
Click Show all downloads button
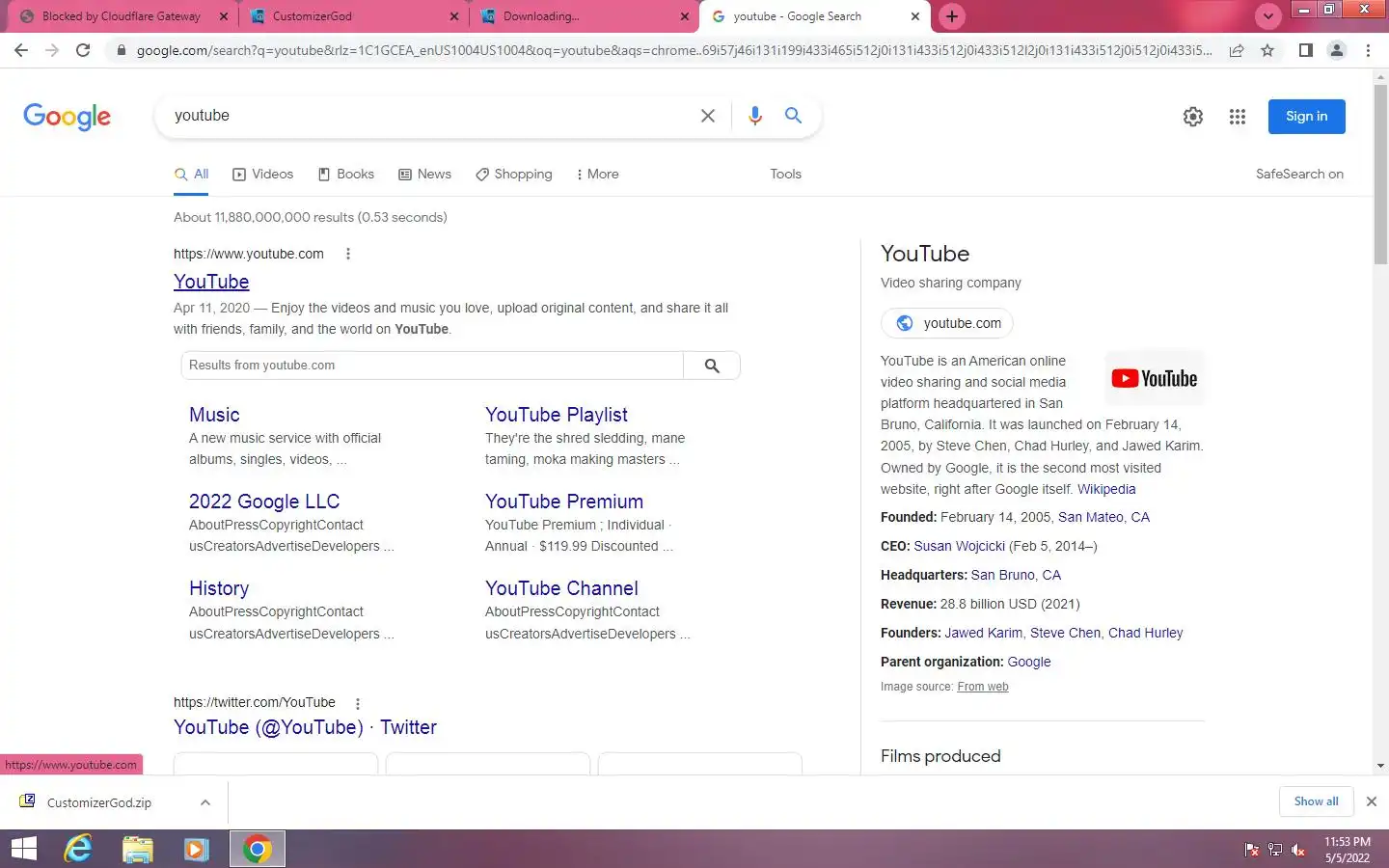coord(1316,801)
